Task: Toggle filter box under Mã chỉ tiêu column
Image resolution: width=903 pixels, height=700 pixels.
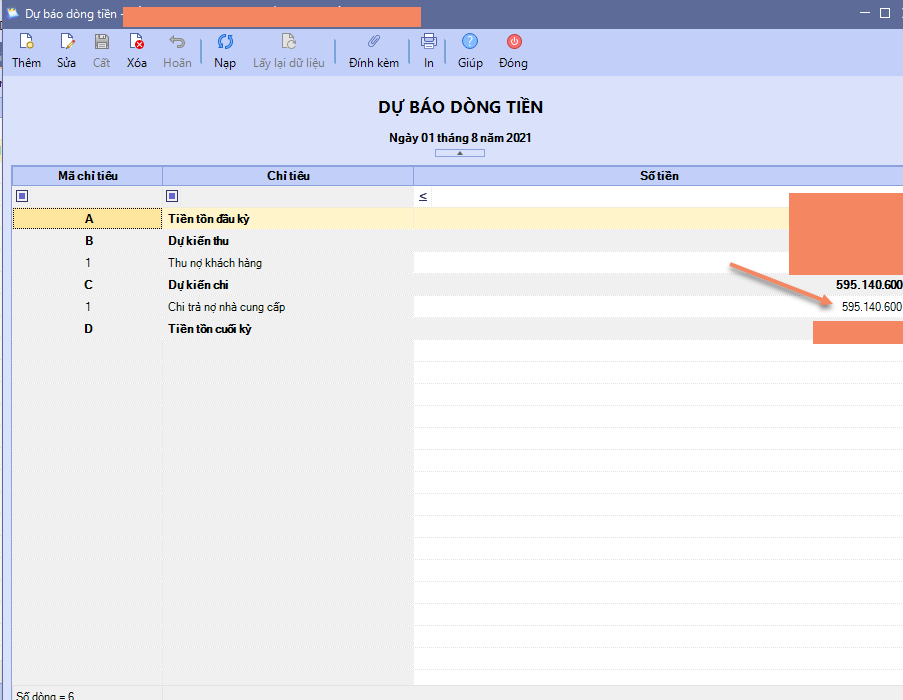Action: click(x=22, y=196)
